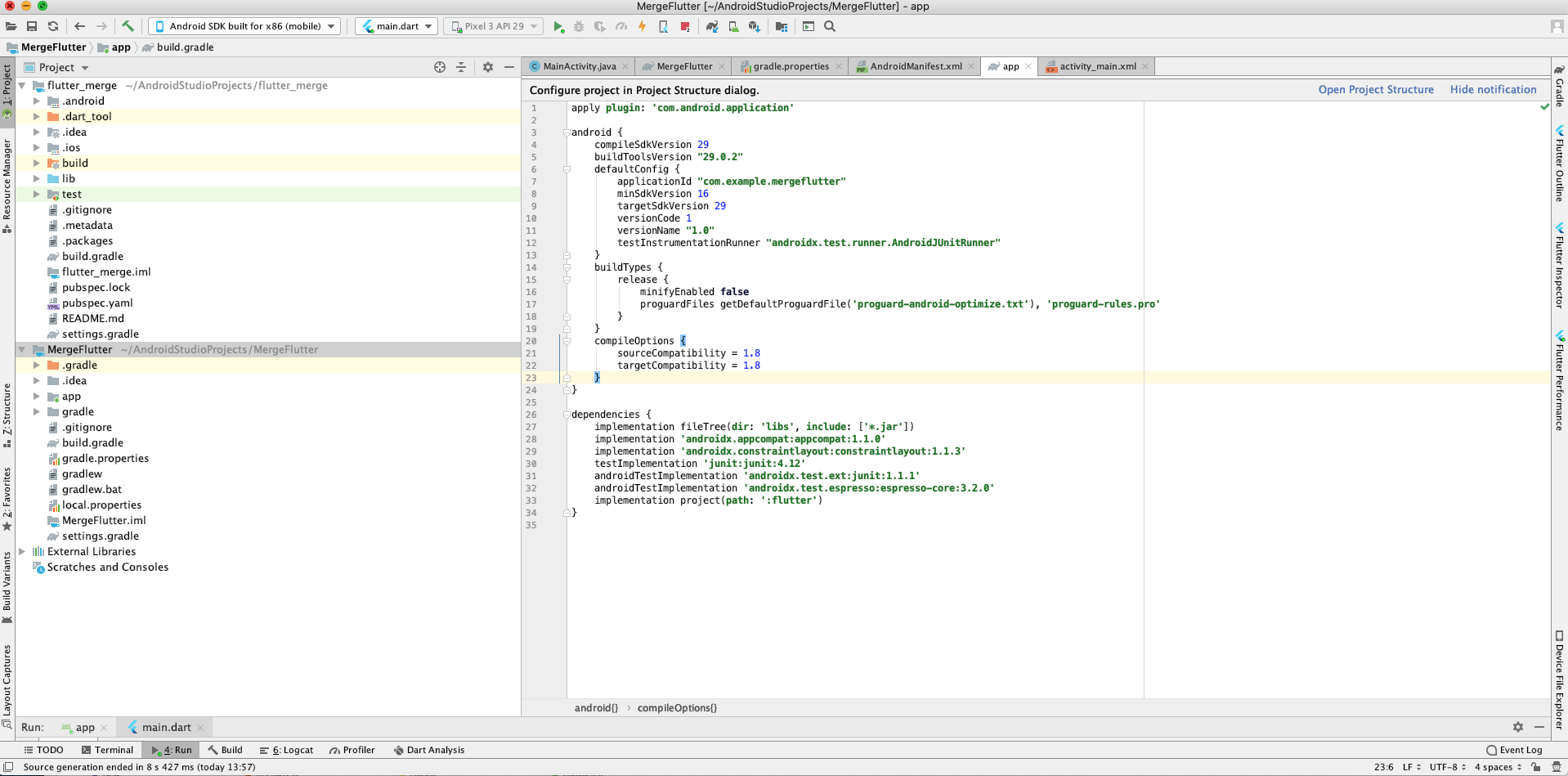Navigate back with the left arrow
The height and width of the screenshot is (776, 1568).
pyautogui.click(x=80, y=26)
